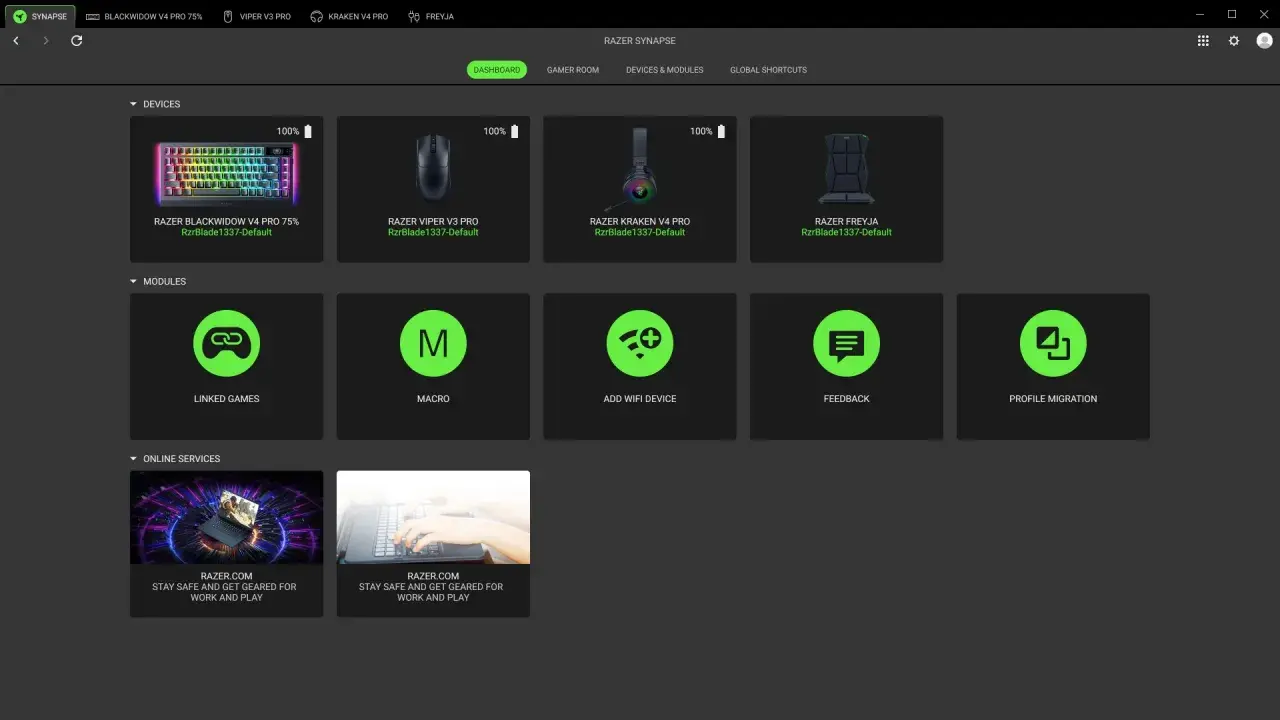Viewport: 1280px width, 720px height.
Task: Click the 100% battery text on Kraken card
Action: pyautogui.click(x=701, y=131)
